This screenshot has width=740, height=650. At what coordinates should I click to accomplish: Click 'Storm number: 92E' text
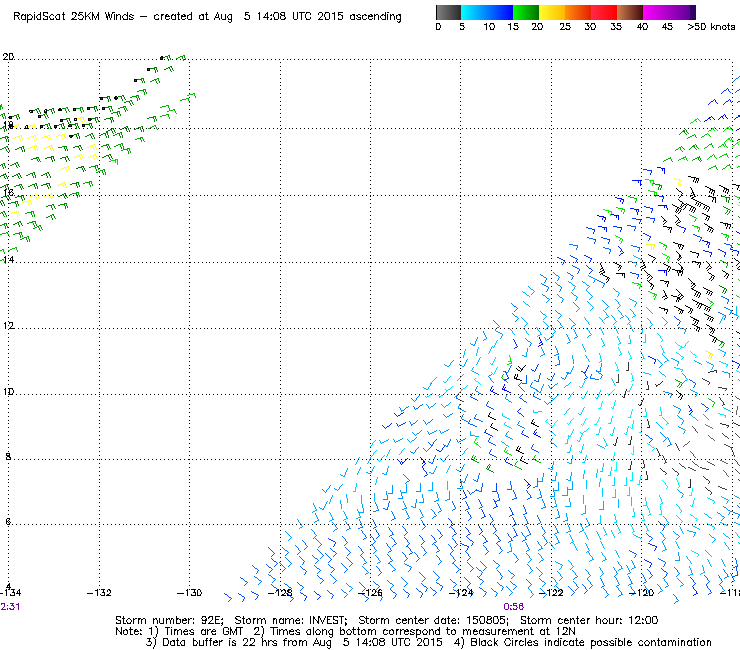click(x=169, y=620)
